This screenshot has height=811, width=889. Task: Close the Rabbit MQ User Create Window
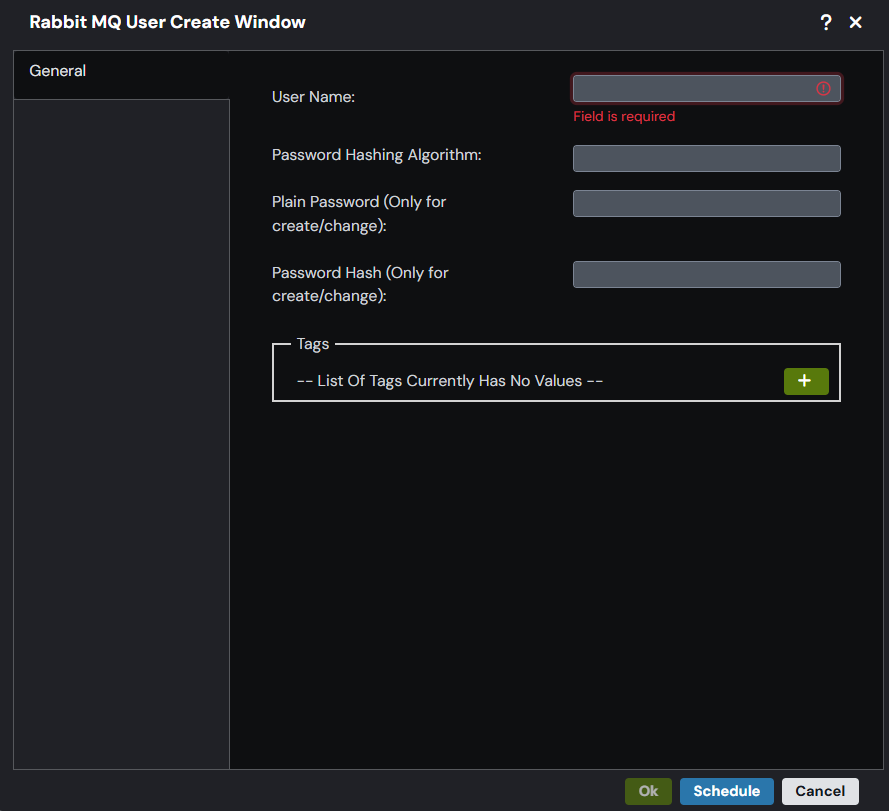point(856,22)
